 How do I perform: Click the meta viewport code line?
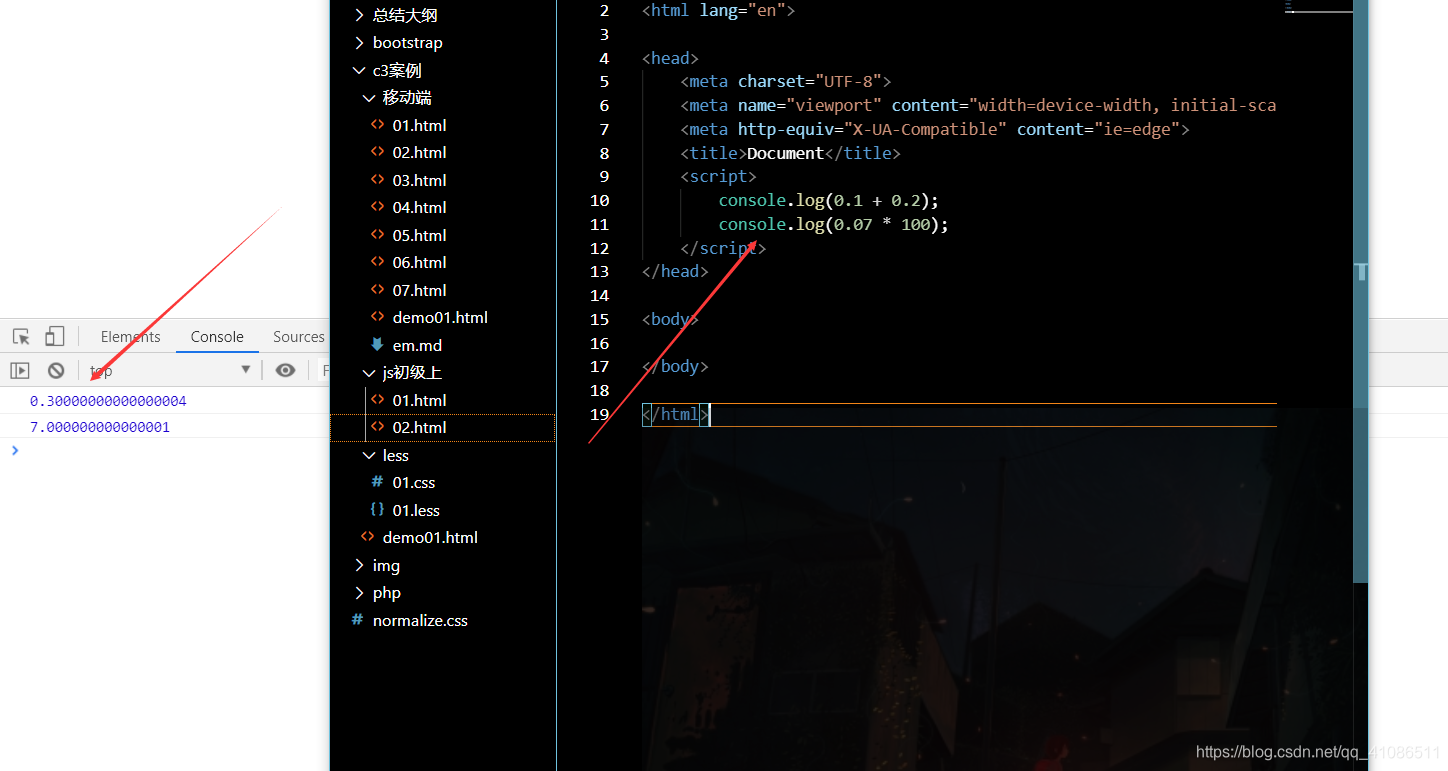click(978, 105)
